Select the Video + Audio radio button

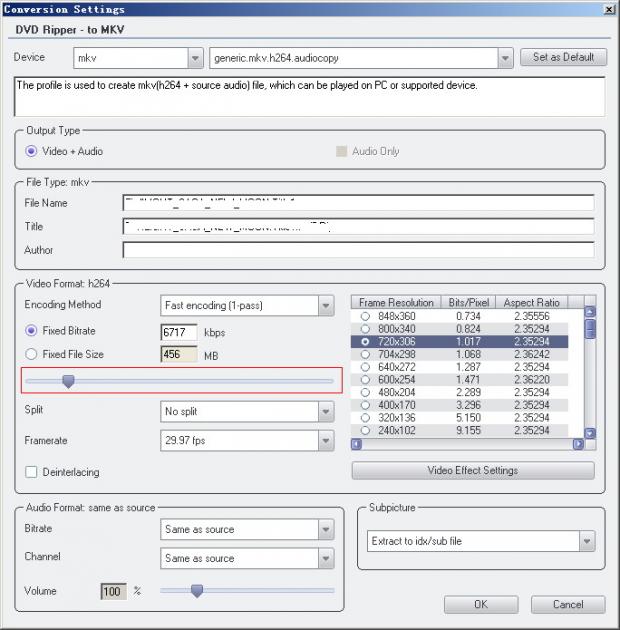coord(32,151)
